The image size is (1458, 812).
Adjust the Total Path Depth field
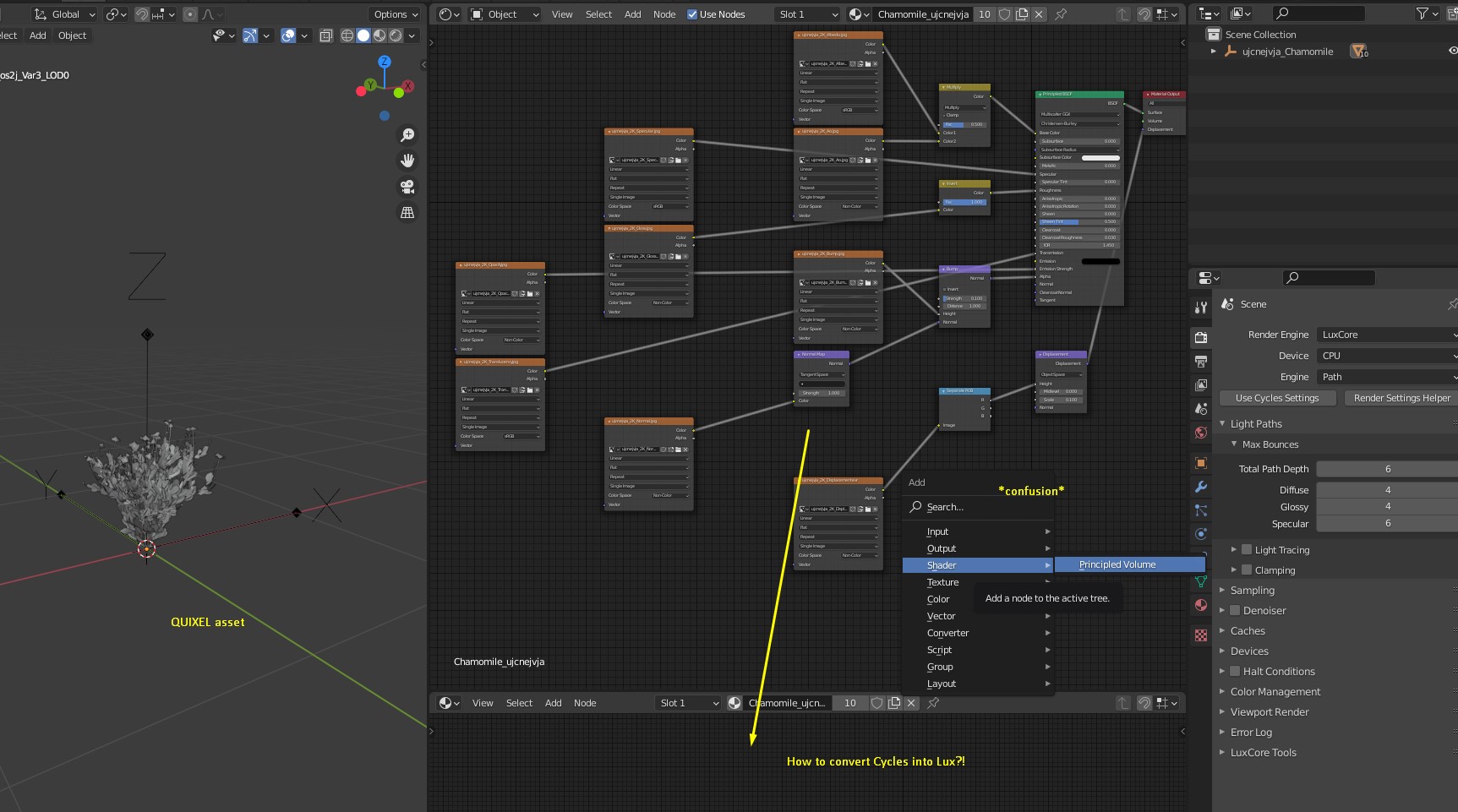point(1386,469)
